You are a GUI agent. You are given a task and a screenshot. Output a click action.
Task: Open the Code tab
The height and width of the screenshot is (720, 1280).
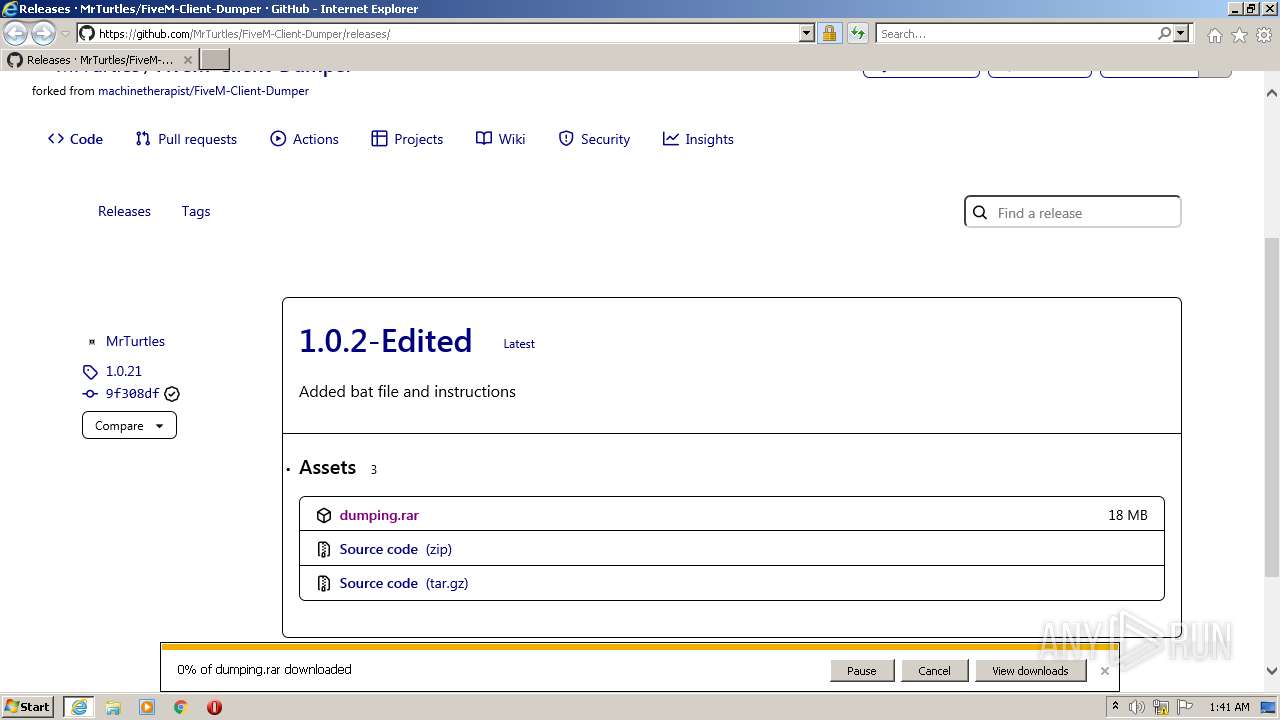pyautogui.click(x=75, y=139)
